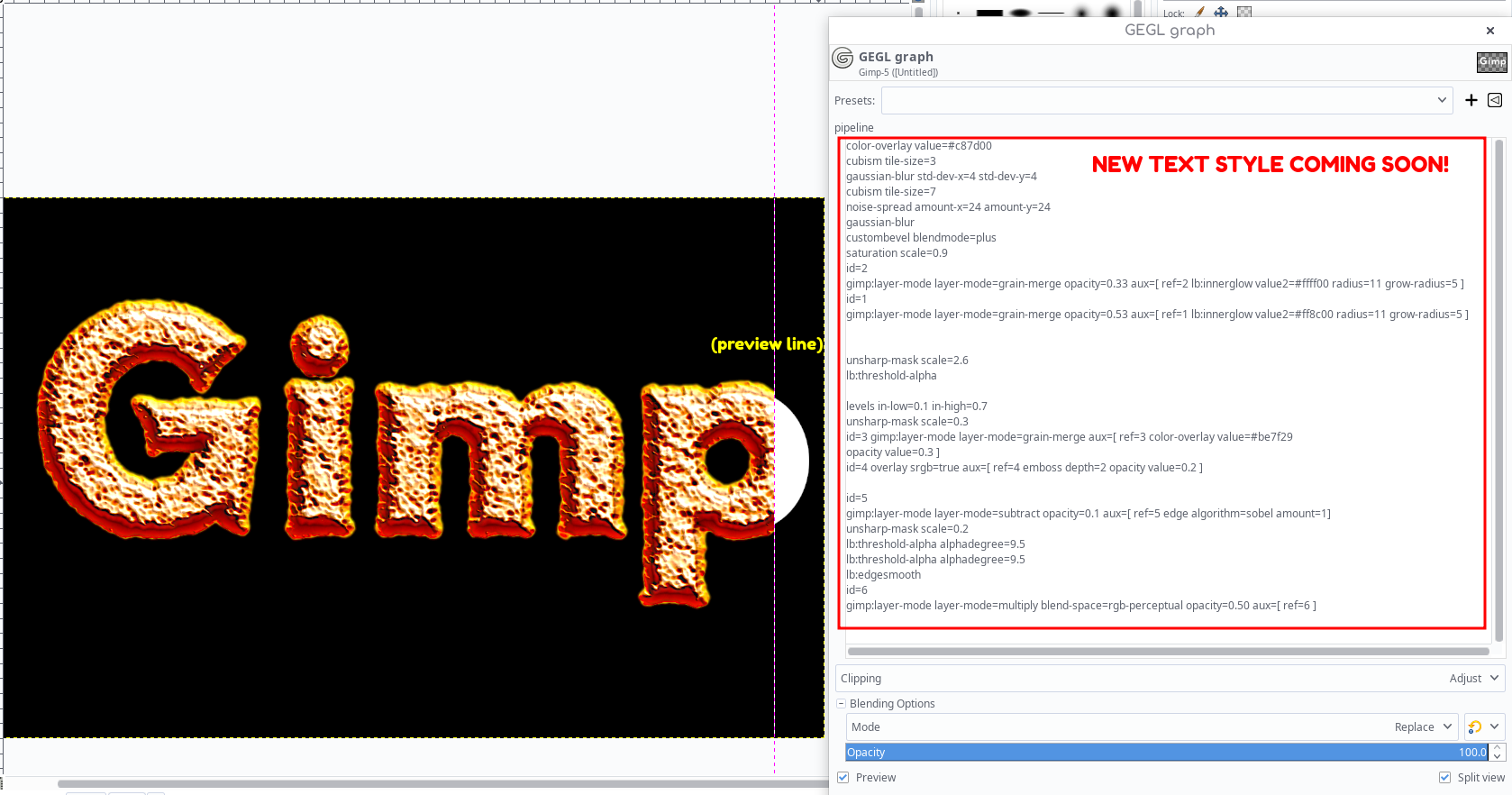The image size is (1512, 795).
Task: Click the line 'noise-spread amount-x=24 amount-y=24'
Action: 948,207
